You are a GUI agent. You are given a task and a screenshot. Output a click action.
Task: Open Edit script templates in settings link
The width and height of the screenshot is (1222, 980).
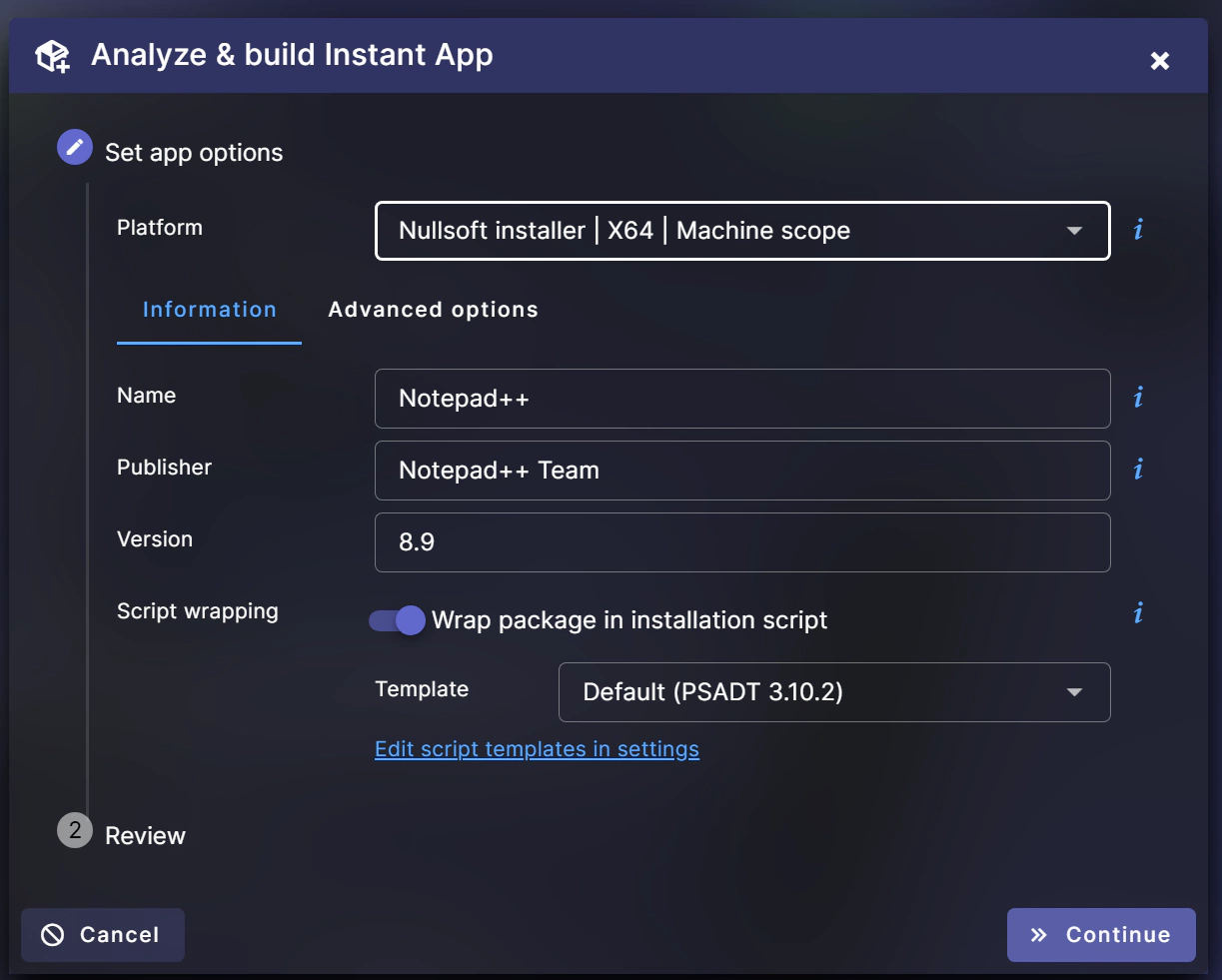coord(537,749)
